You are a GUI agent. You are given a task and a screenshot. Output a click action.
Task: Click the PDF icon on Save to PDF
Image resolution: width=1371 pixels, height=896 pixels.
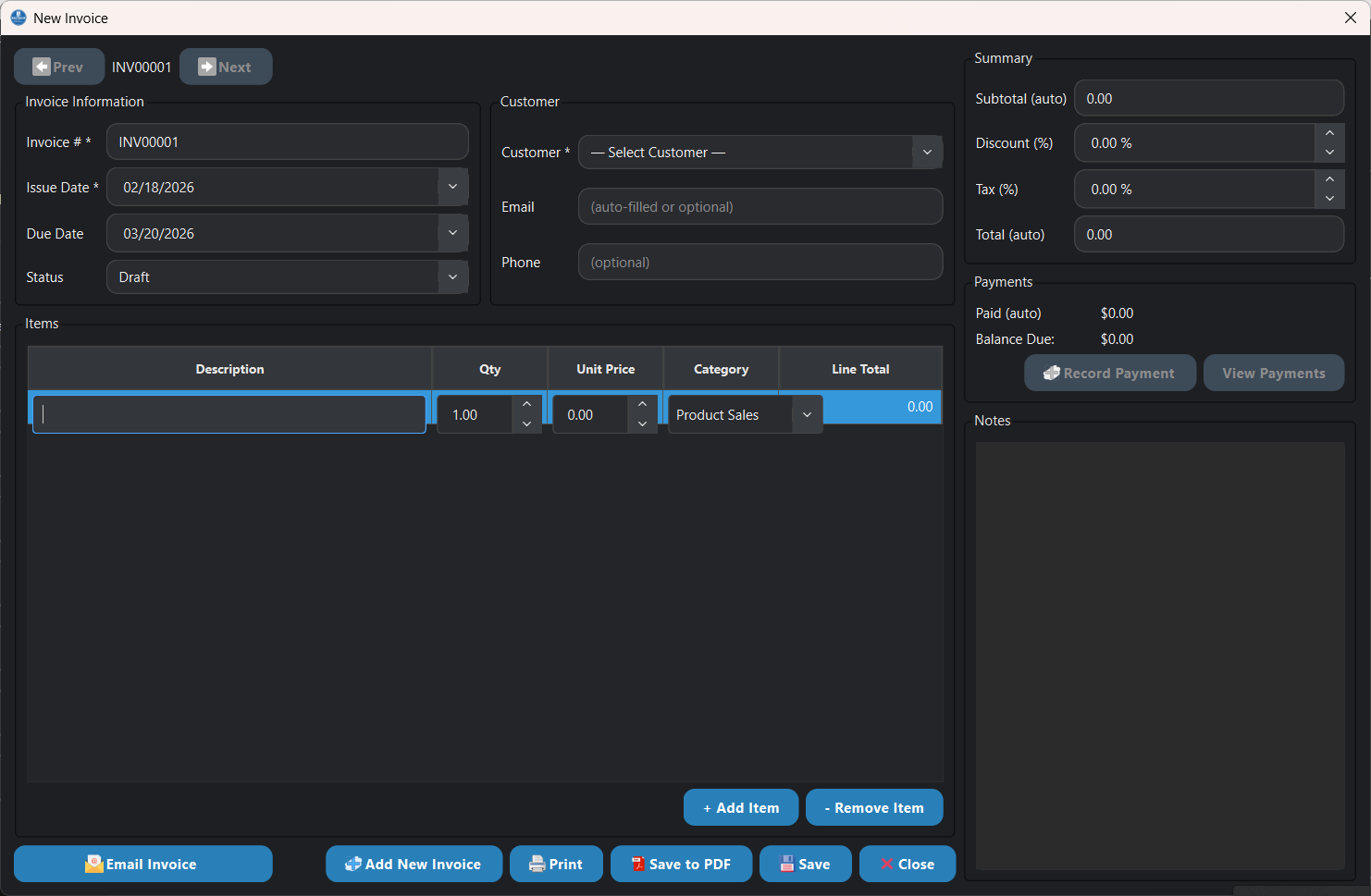[637, 864]
